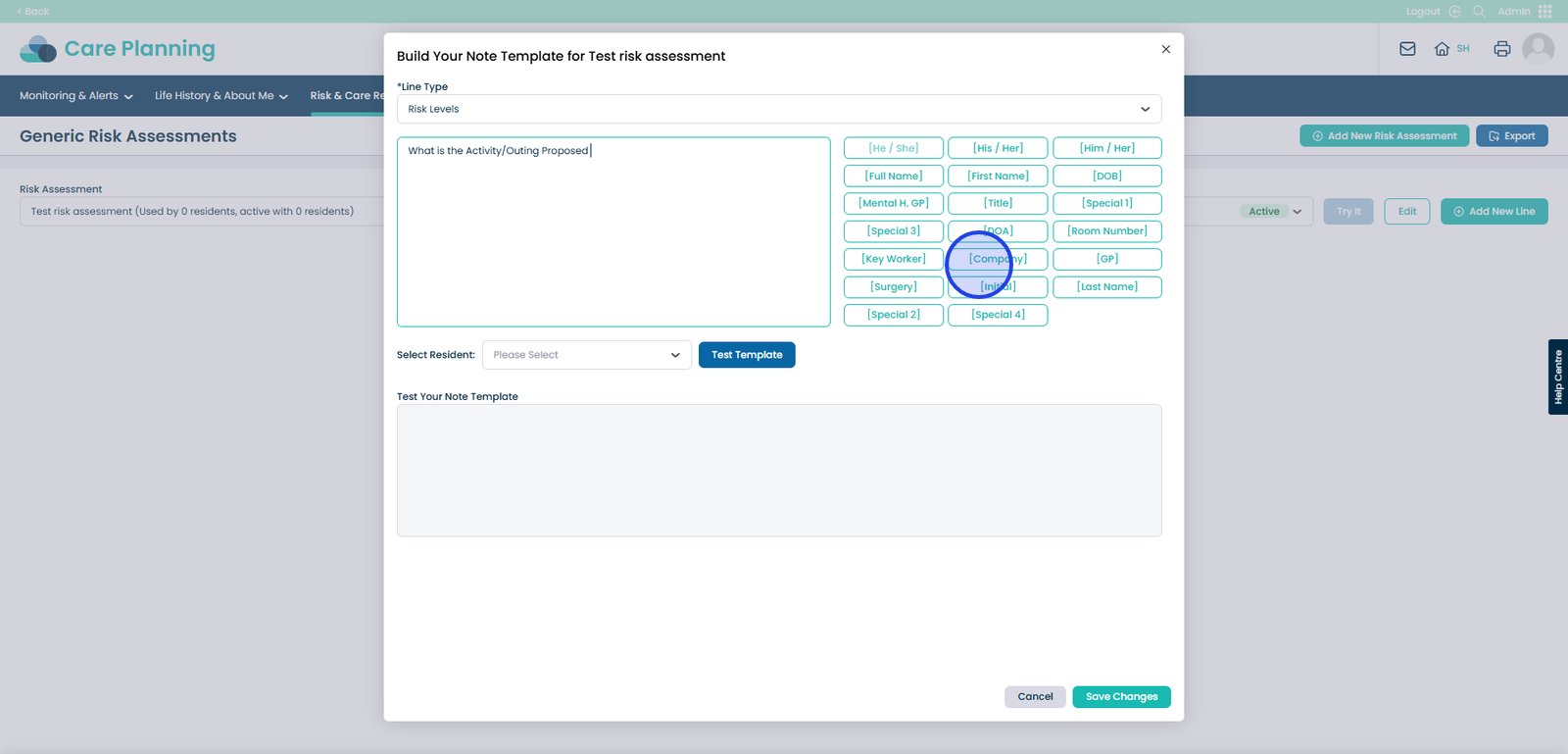Click the Care Planning logo
Image resolution: width=1568 pixels, height=754 pixels.
pyautogui.click(x=118, y=49)
